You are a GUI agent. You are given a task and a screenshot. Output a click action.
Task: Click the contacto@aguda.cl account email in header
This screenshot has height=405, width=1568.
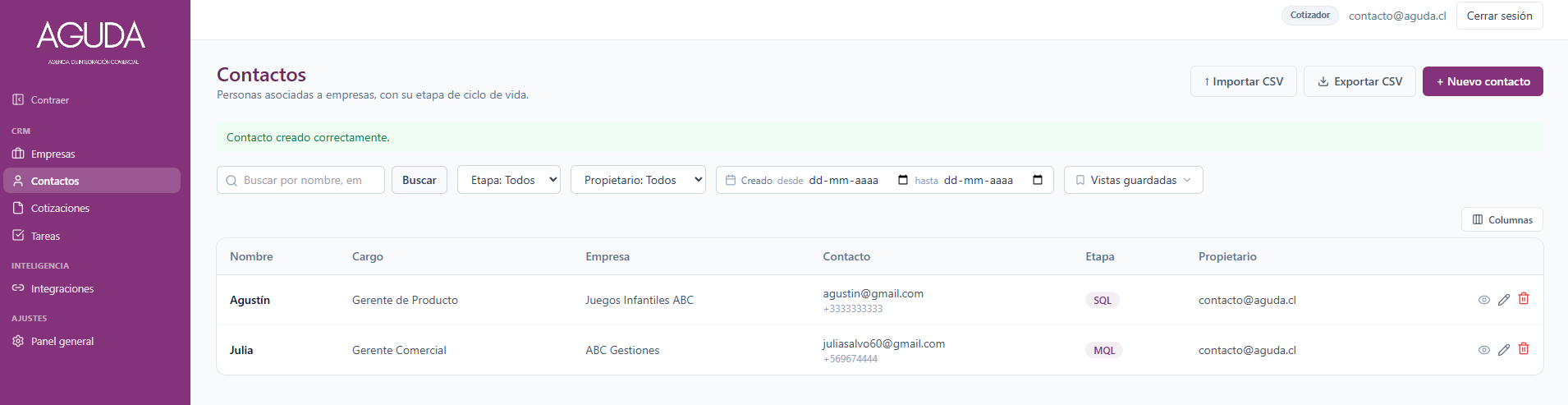coord(1397,16)
